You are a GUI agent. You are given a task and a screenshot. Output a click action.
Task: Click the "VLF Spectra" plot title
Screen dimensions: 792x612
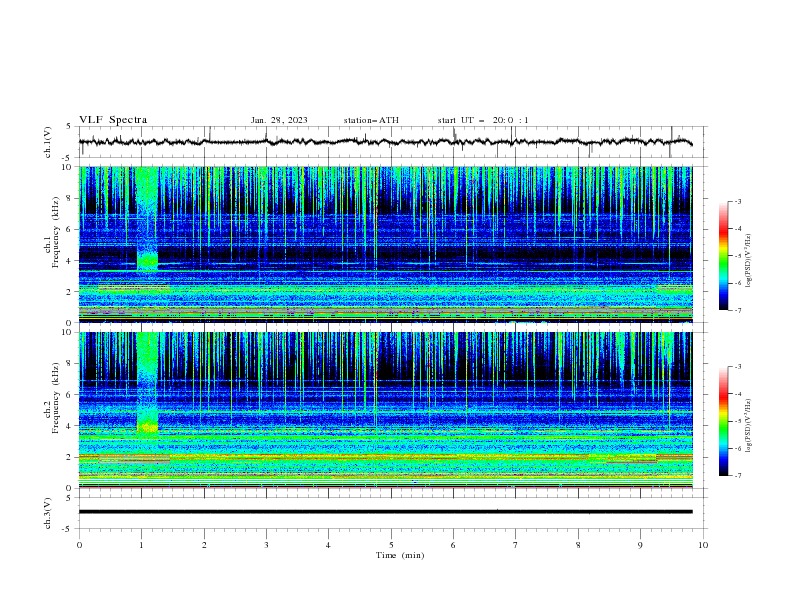pyautogui.click(x=113, y=120)
